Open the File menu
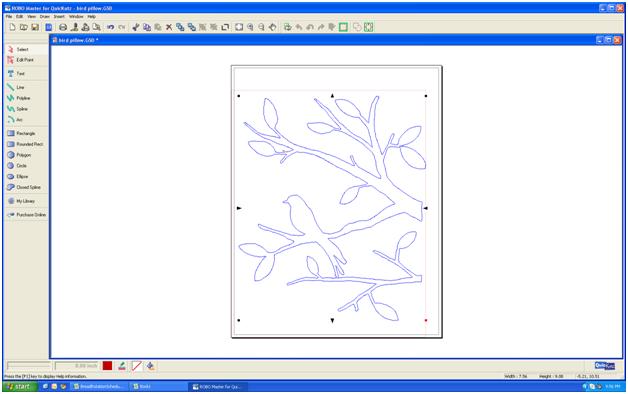Image resolution: width=628 pixels, height=394 pixels. [x=9, y=17]
